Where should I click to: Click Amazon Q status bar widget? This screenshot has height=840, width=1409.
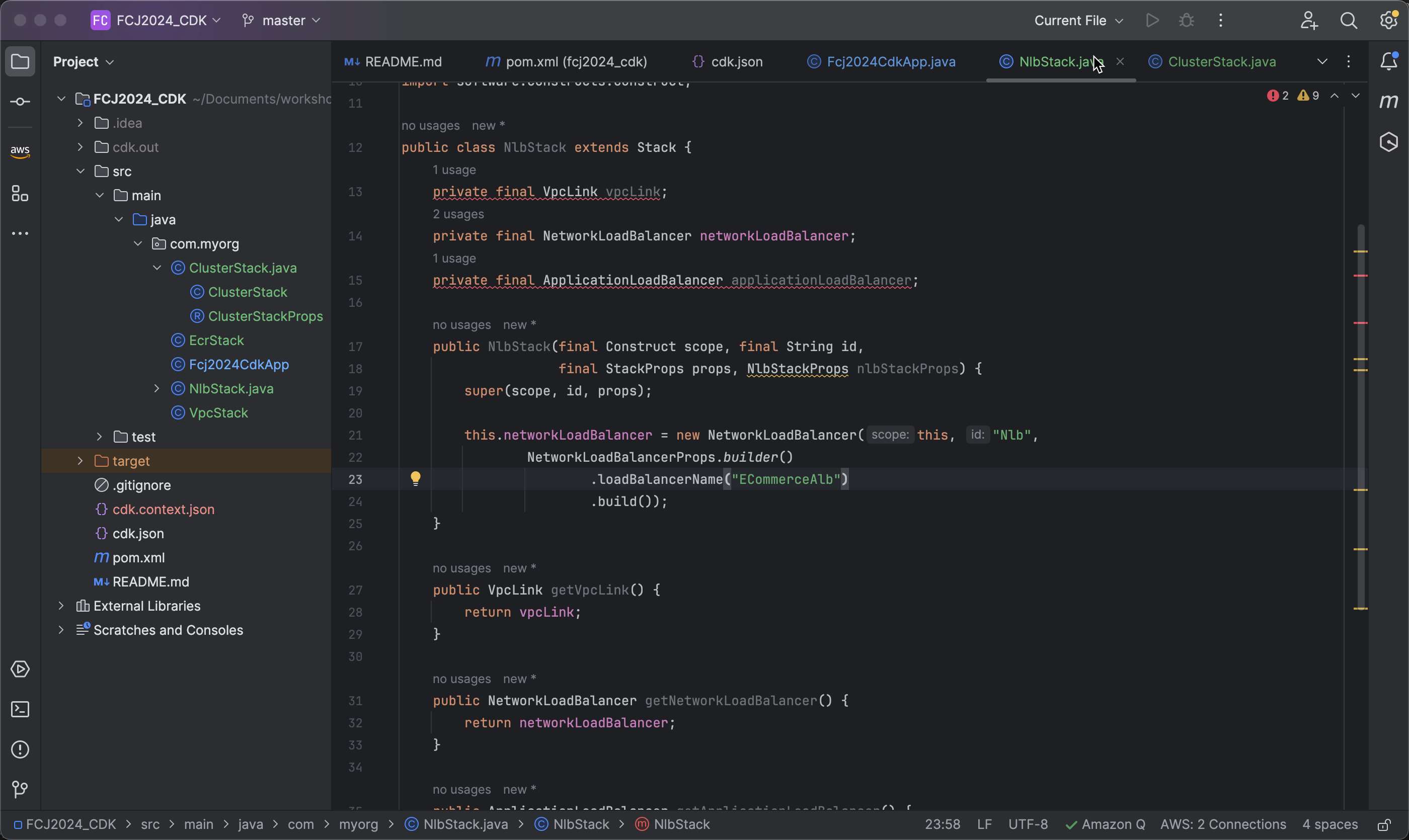point(1106,825)
